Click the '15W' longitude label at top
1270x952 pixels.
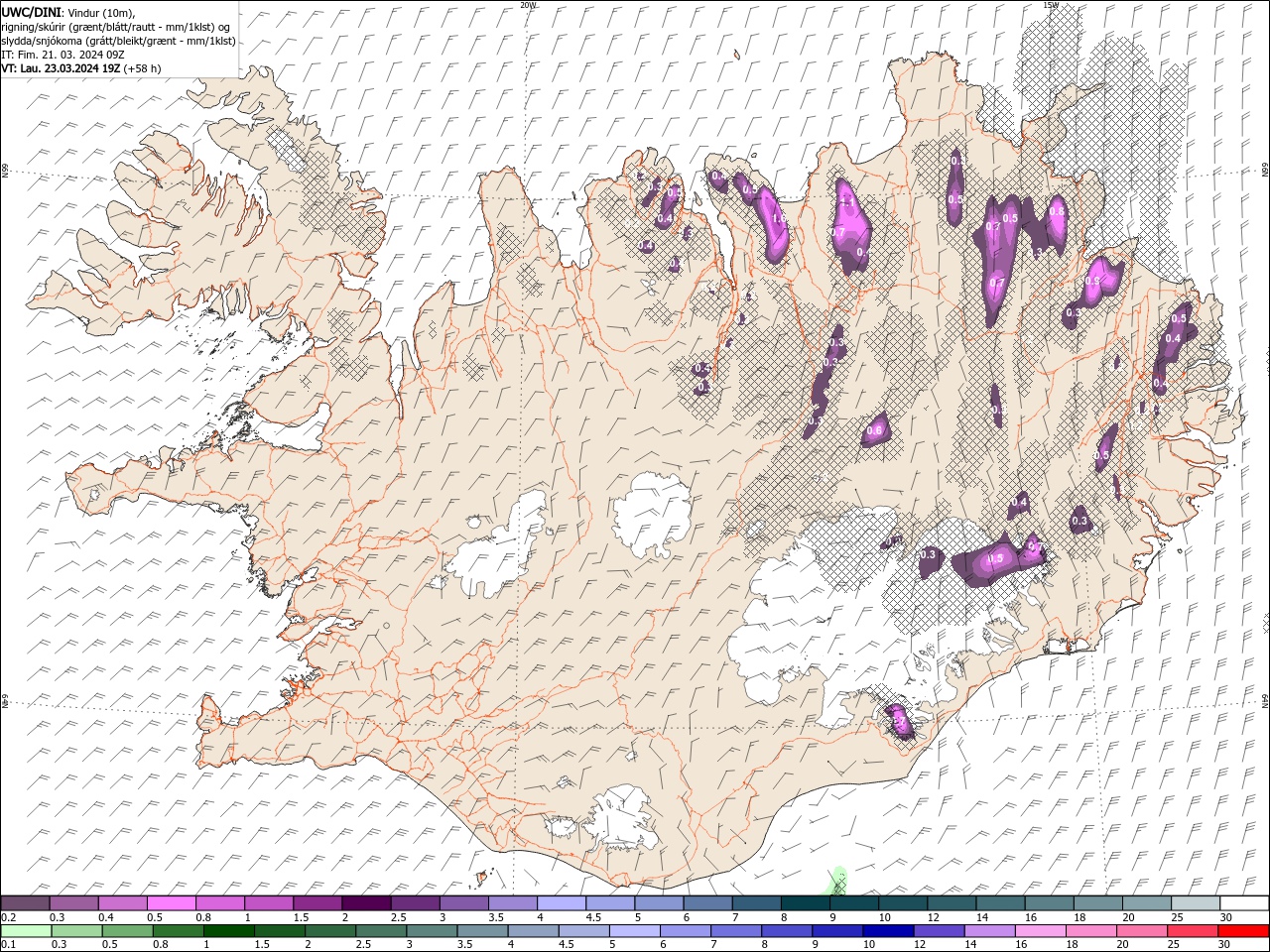coord(1051,5)
